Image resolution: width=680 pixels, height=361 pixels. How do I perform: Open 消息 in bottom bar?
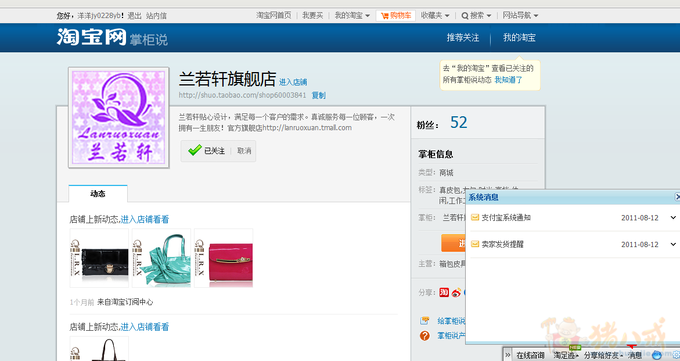[x=635, y=355]
